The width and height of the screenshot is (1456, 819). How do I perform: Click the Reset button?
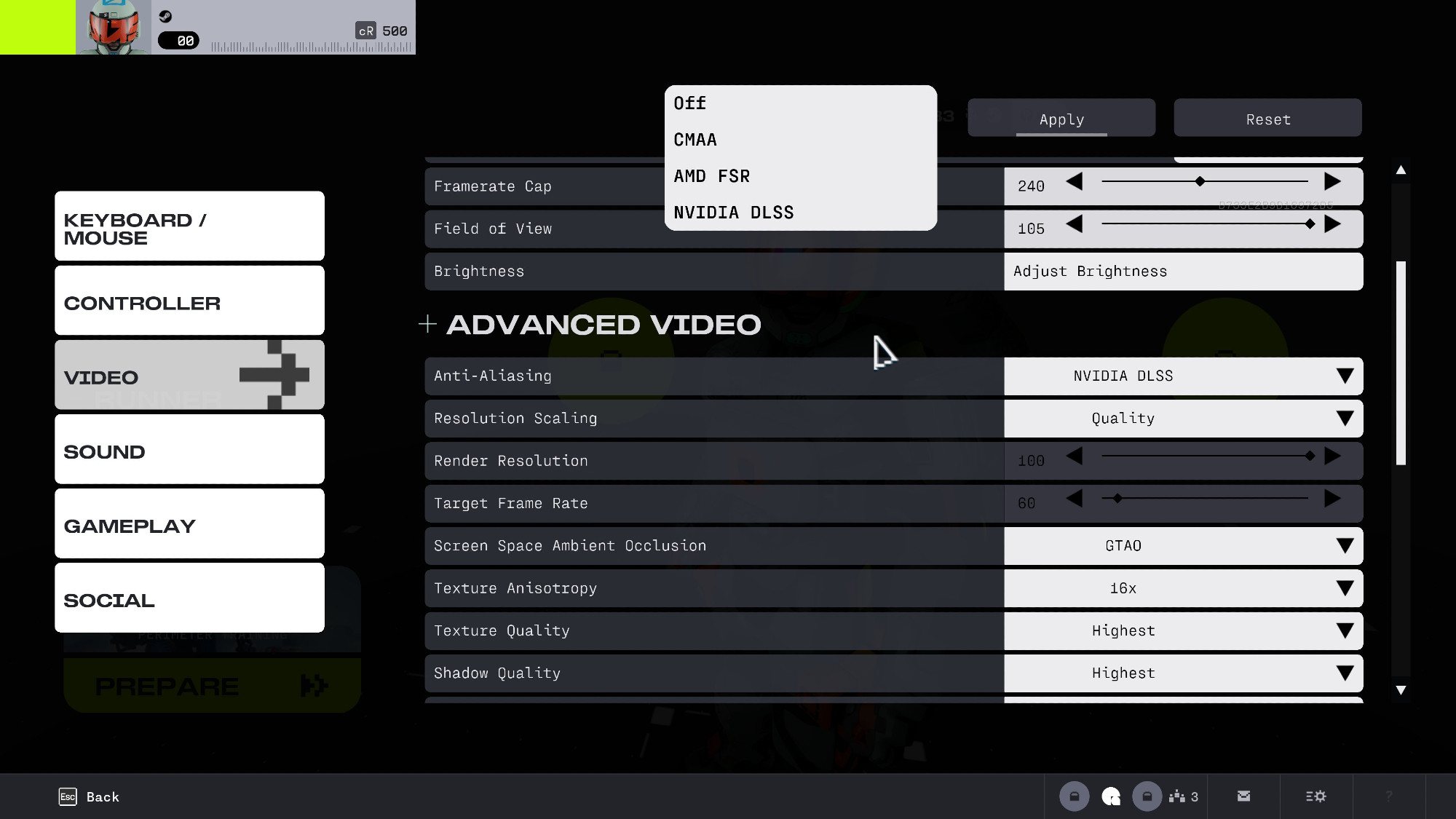click(1267, 118)
